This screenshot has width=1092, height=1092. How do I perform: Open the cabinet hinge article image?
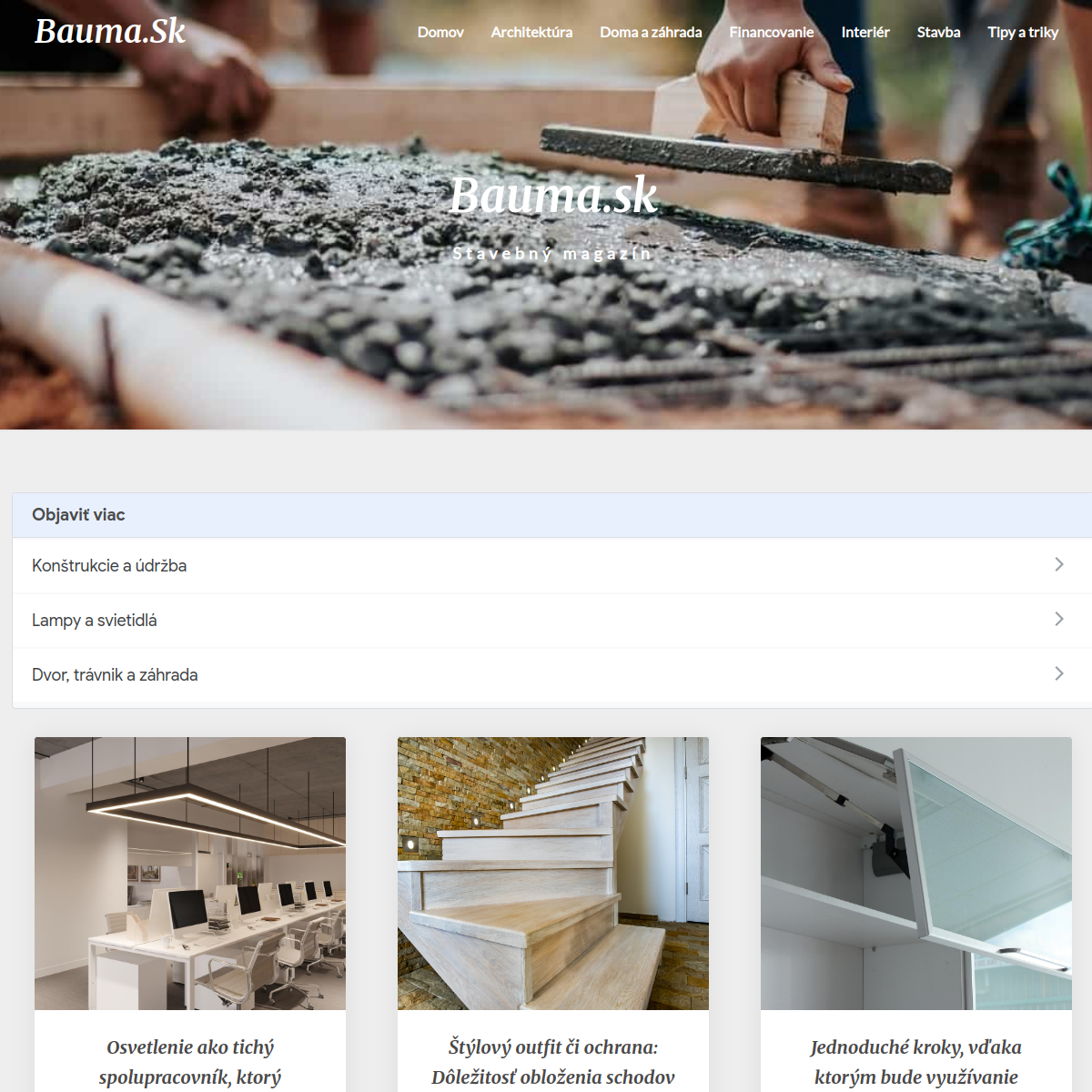916,874
